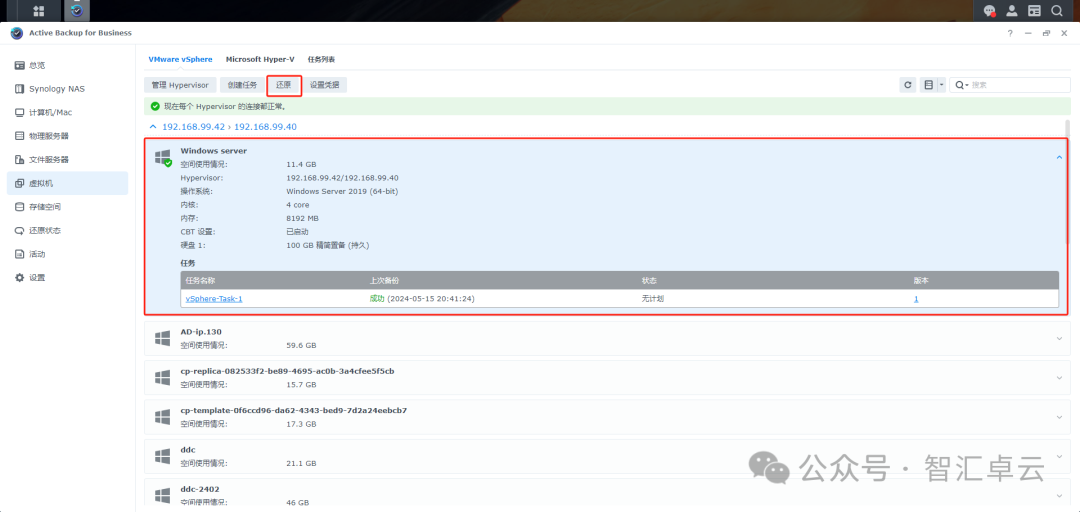Click the cp-template Windows icon
The width and height of the screenshot is (1080, 512).
163,417
